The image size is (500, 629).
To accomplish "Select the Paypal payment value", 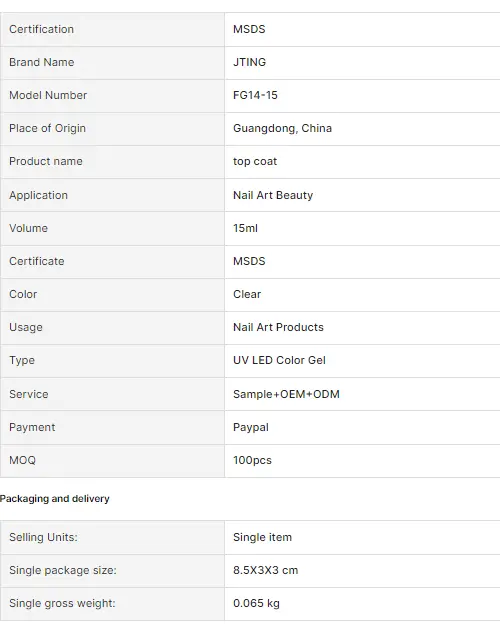I will pyautogui.click(x=251, y=427).
